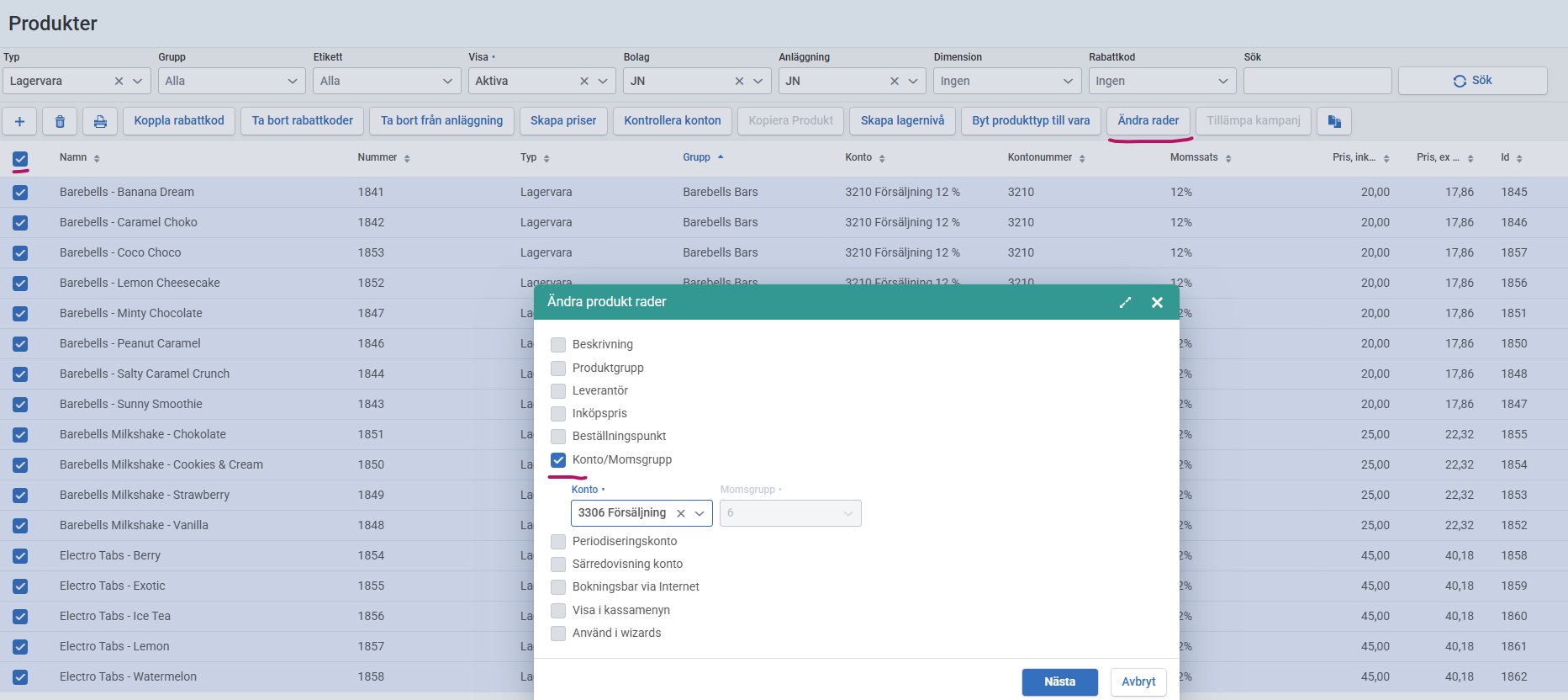Click the plus icon to add product
Screen dimensions: 1568x700
pyautogui.click(x=19, y=121)
